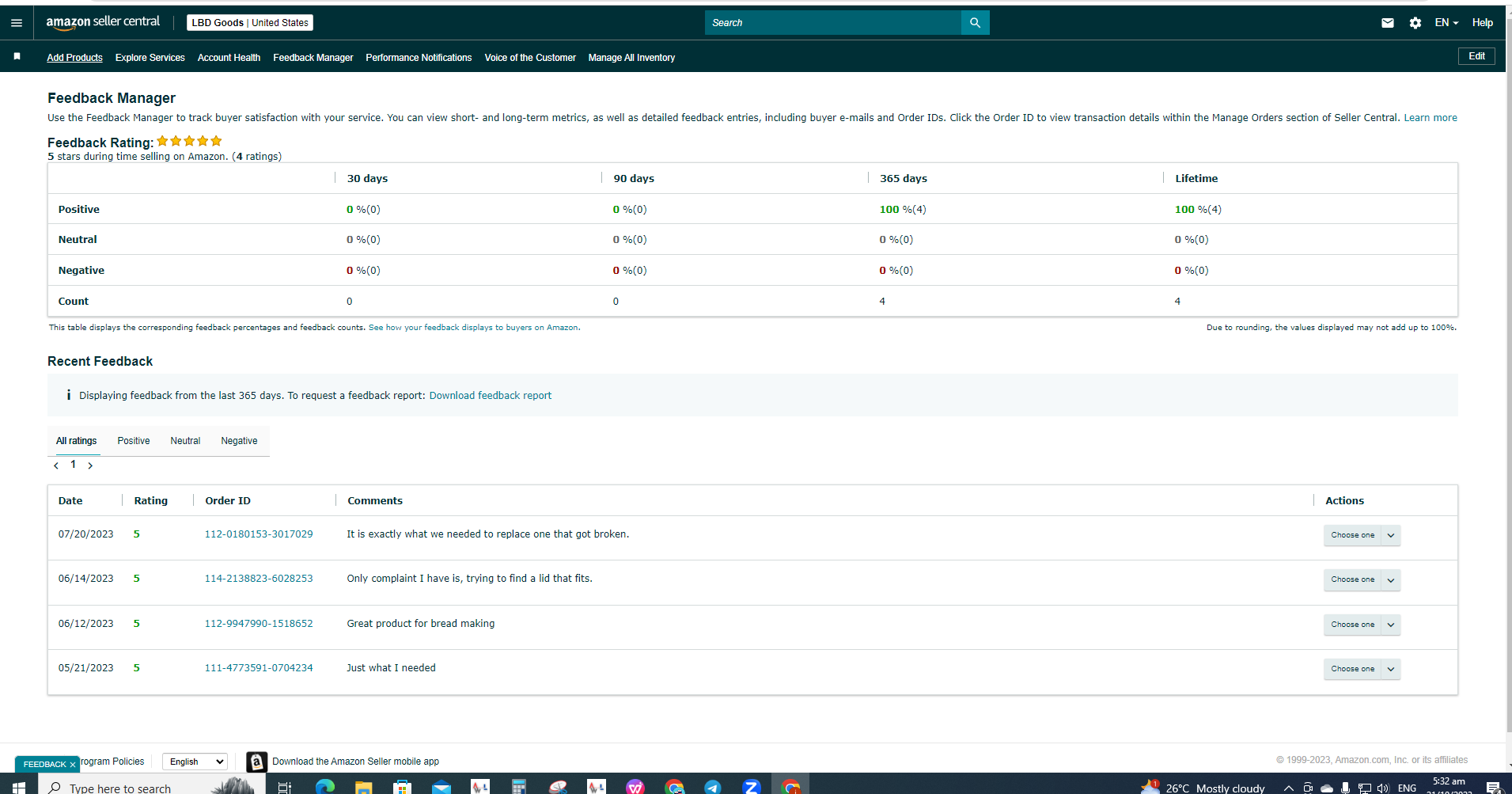Click the bookmark flag icon

coord(17,57)
